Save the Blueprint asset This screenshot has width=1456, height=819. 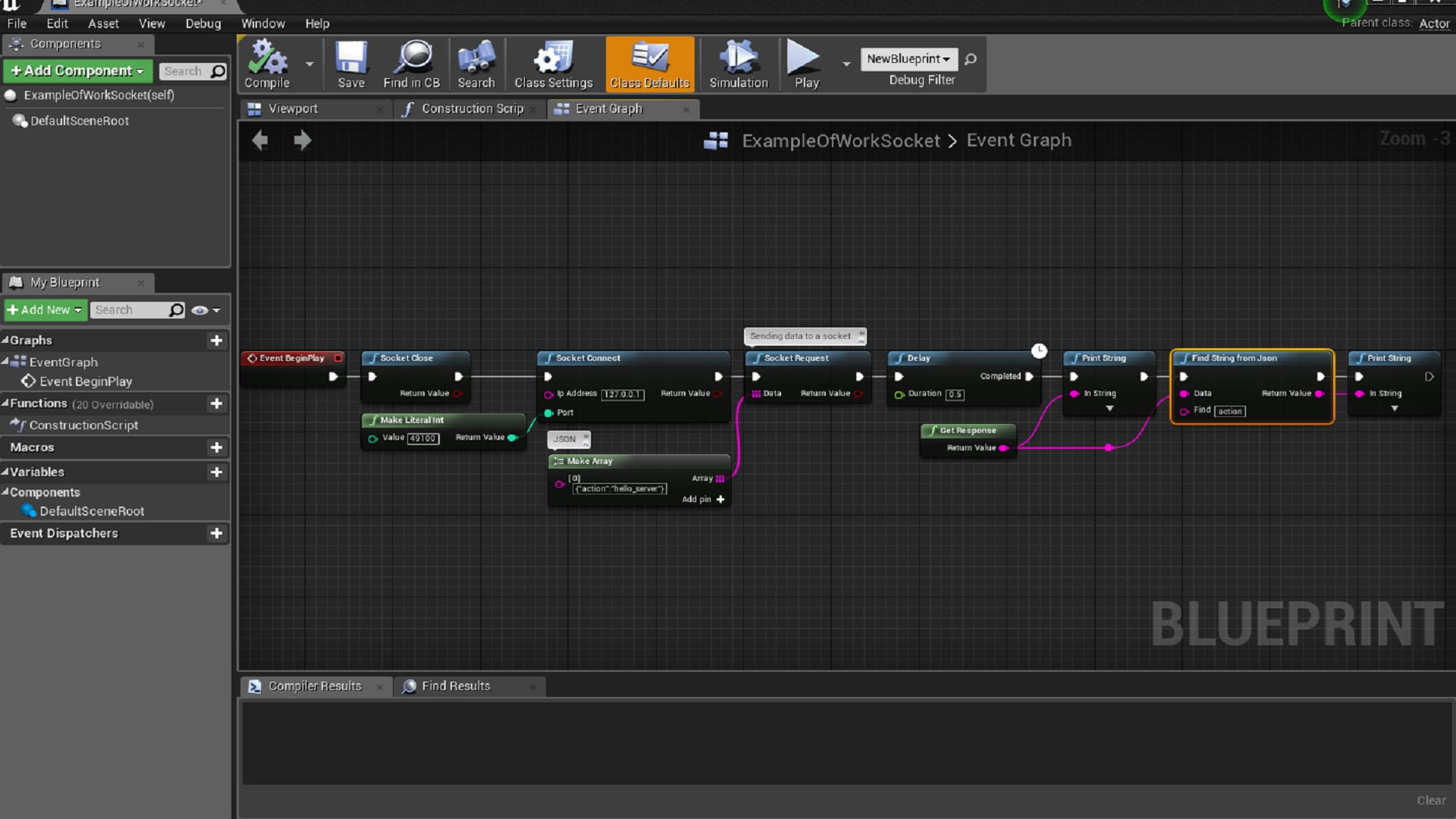point(350,64)
